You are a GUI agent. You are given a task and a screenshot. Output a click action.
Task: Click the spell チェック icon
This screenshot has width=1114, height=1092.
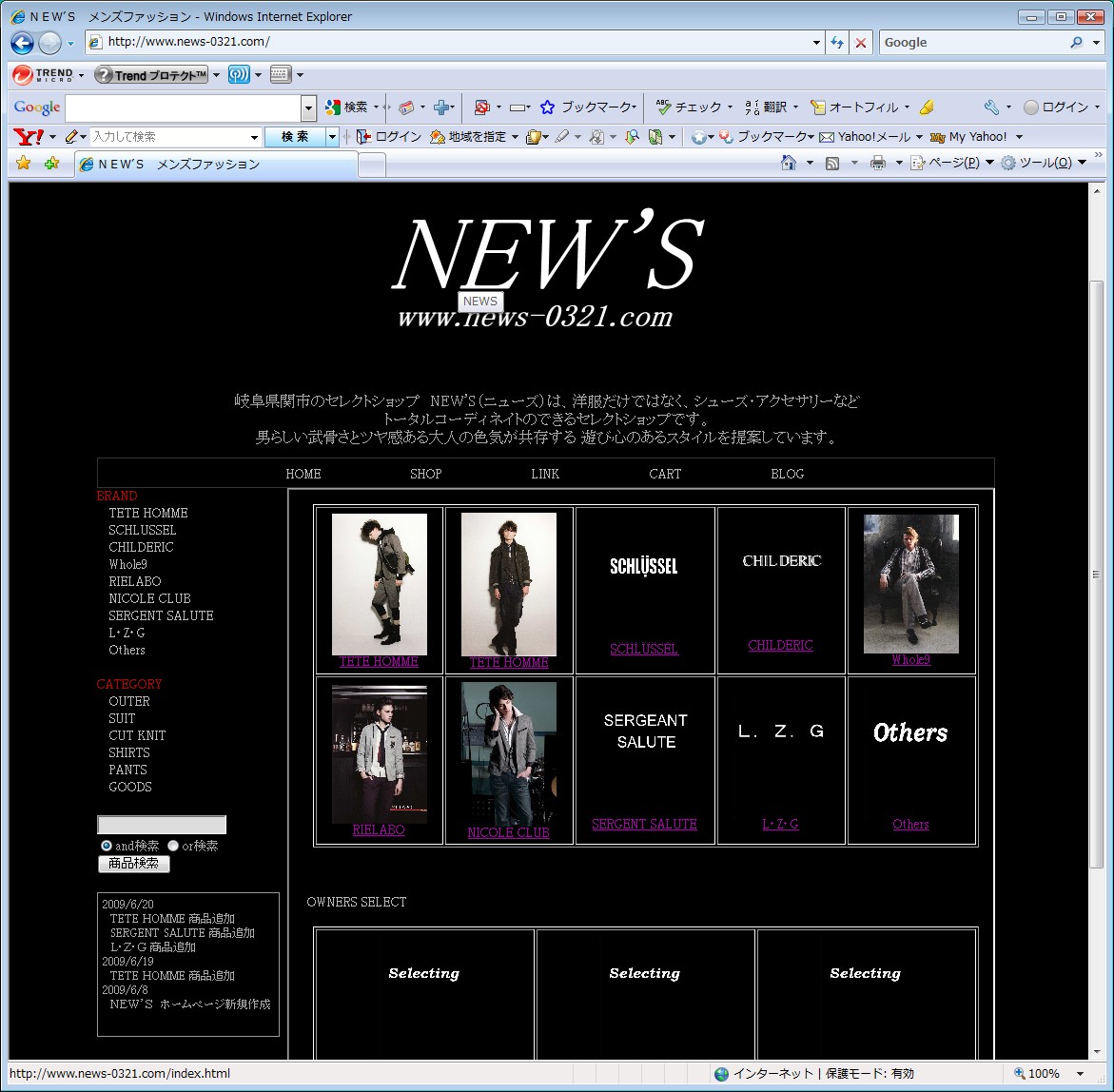click(663, 107)
